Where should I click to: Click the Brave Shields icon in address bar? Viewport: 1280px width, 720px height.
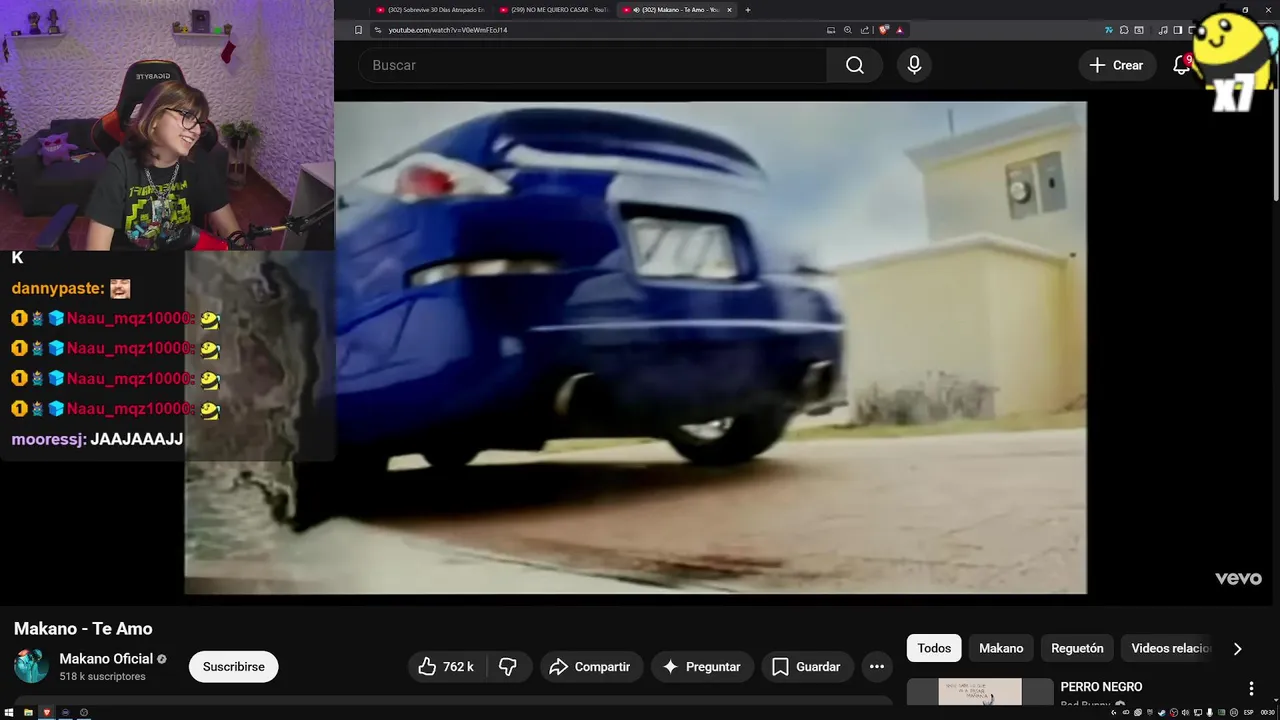(883, 30)
